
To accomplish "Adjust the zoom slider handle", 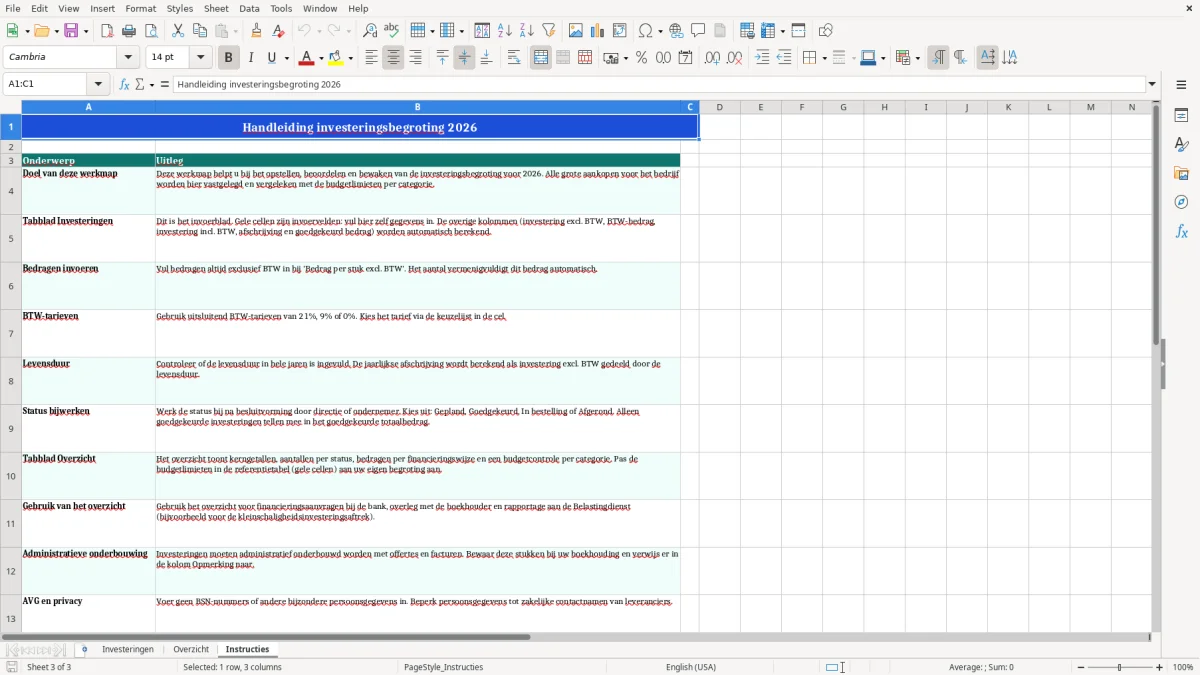I will tap(1120, 667).
